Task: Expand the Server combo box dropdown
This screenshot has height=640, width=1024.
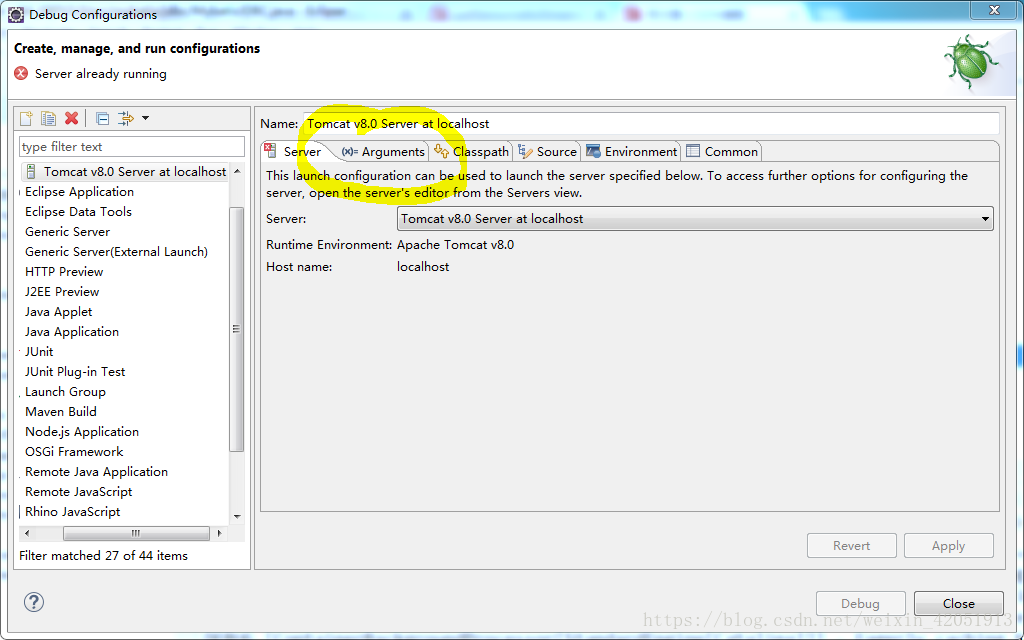Action: (x=985, y=219)
